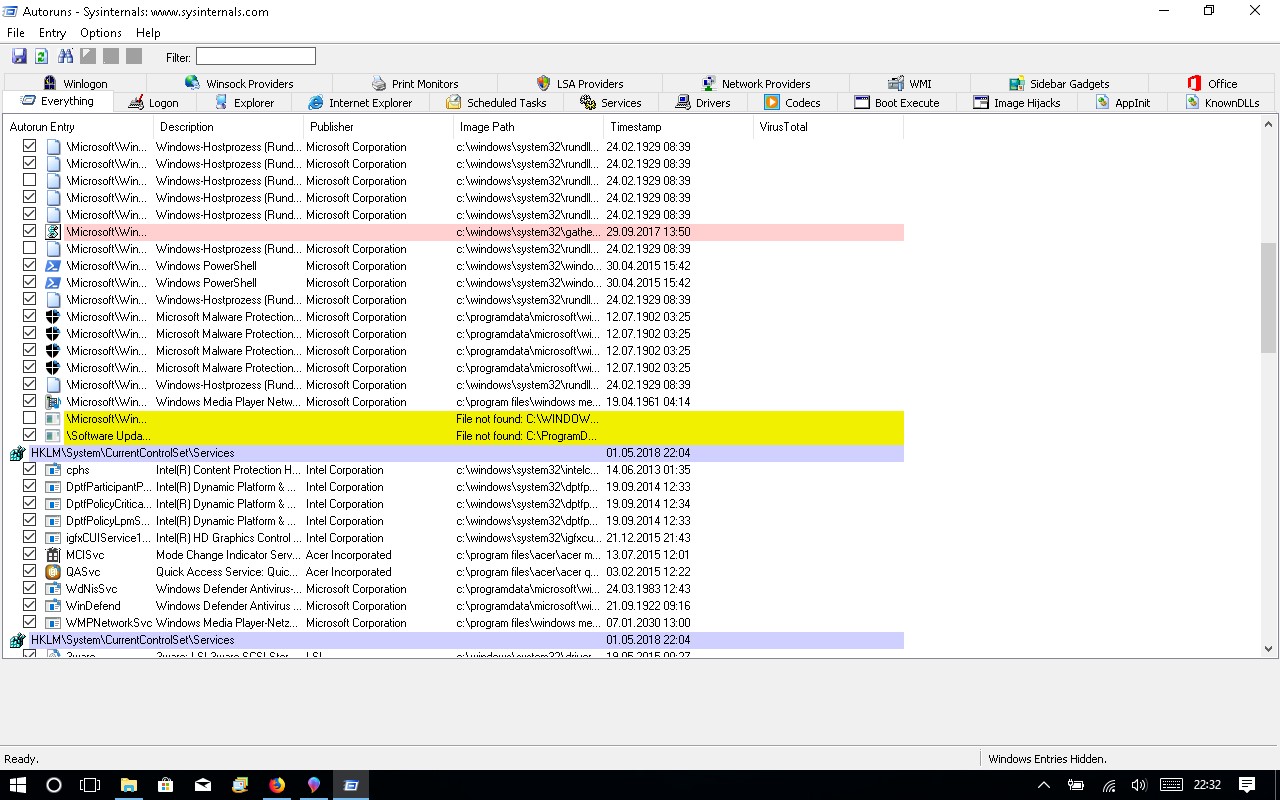
Task: Uncheck the \Software Upda... entry checkbox
Action: [x=29, y=436]
